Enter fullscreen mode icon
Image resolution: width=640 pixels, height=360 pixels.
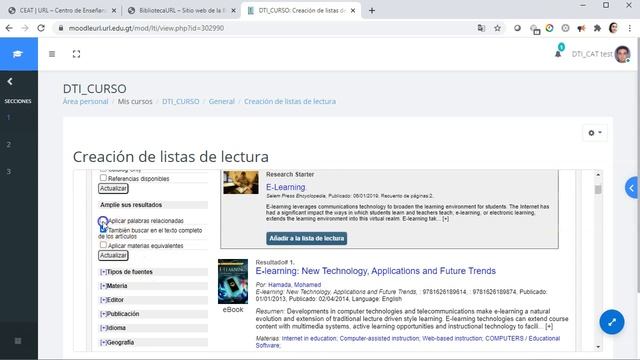tap(76, 54)
